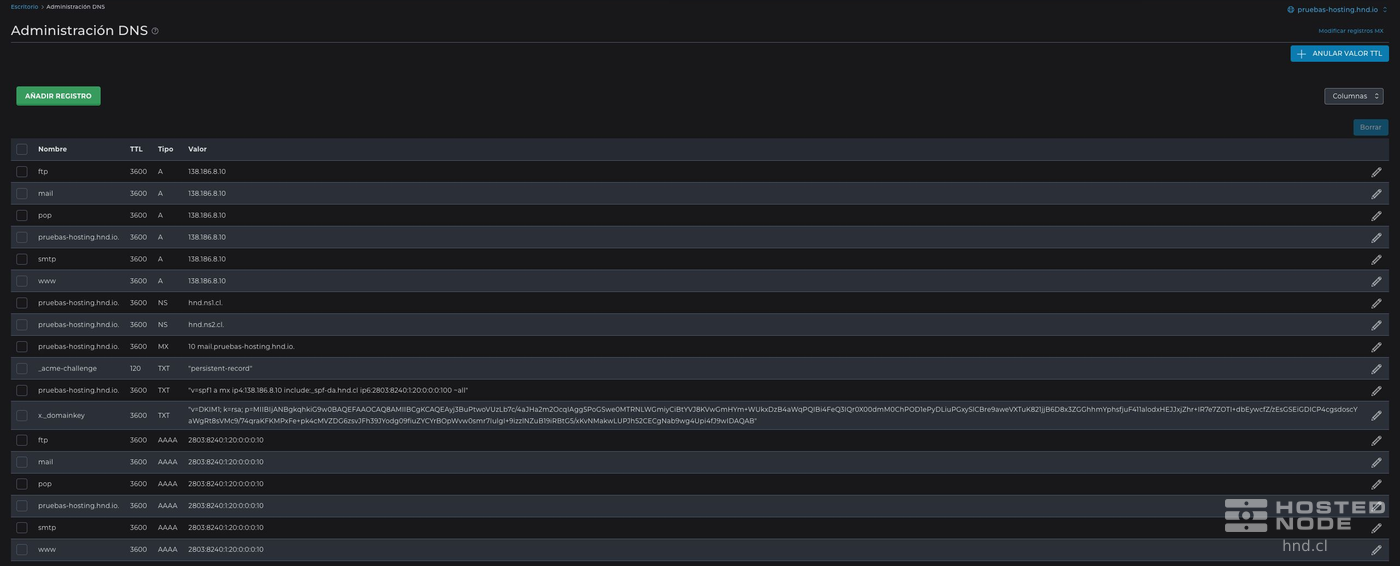Check the www AAAA record checkbox

(x=22, y=549)
